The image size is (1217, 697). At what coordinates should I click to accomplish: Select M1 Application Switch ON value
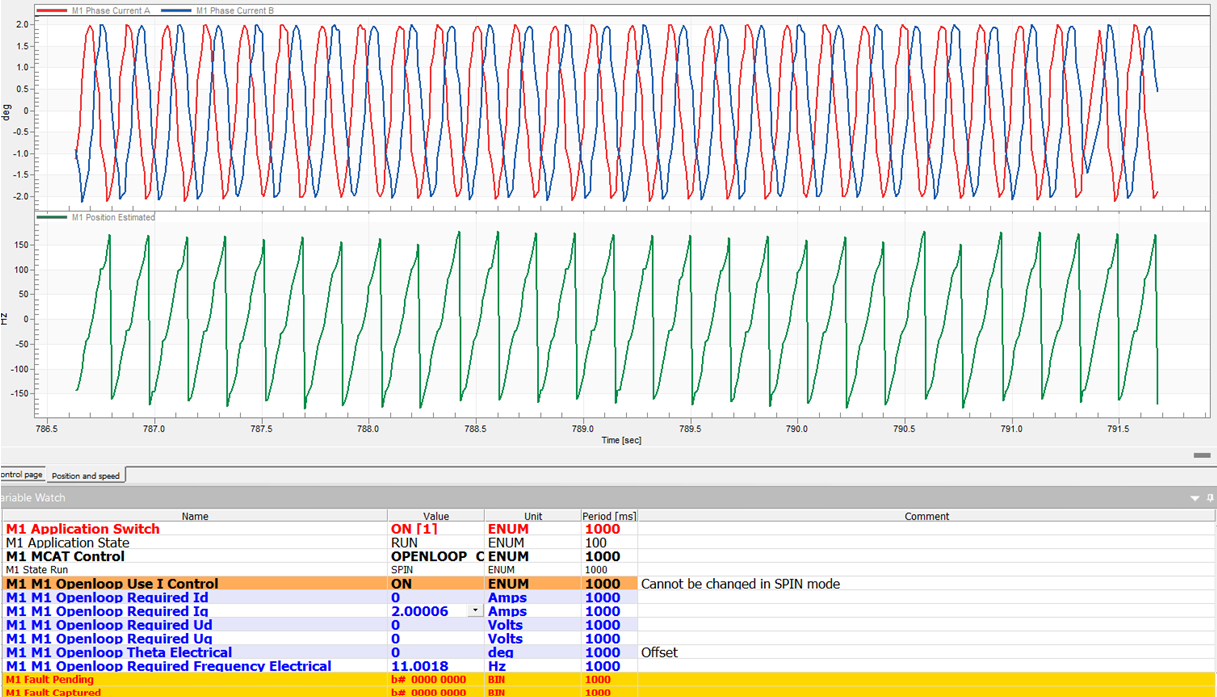tap(414, 529)
